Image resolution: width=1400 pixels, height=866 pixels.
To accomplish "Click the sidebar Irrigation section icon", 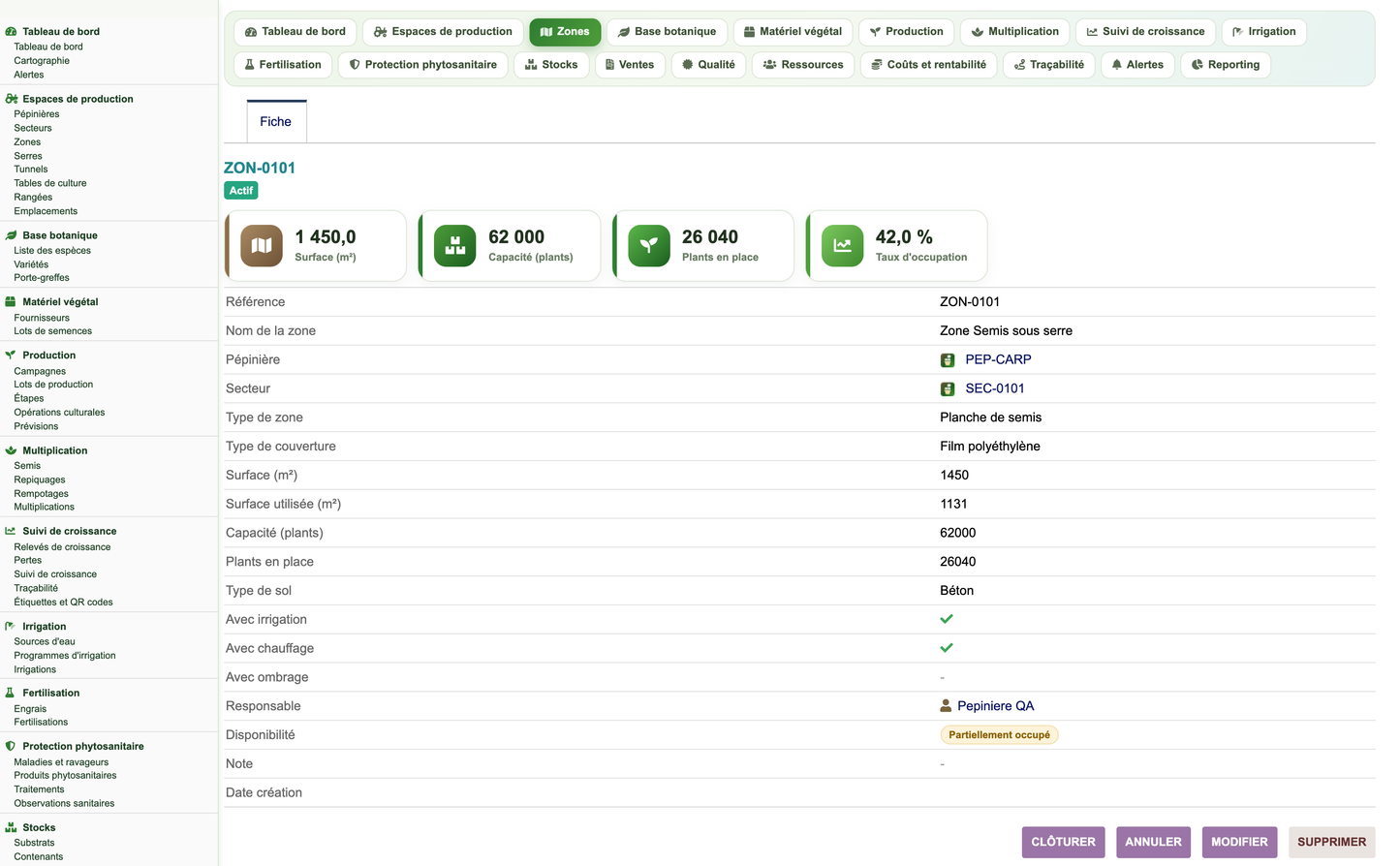I will (x=11, y=627).
